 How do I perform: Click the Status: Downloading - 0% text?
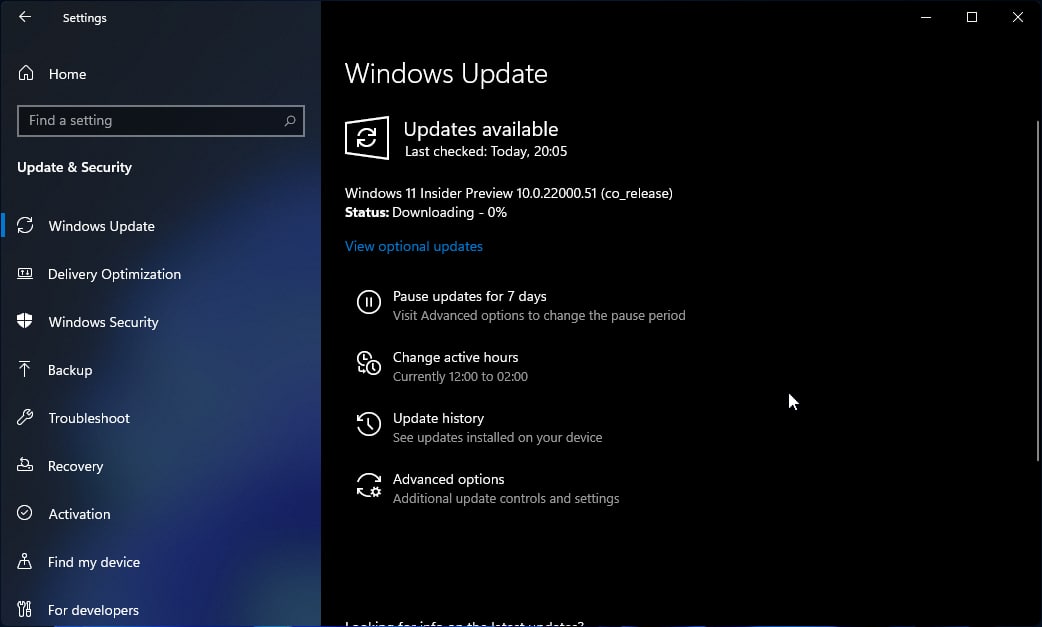click(x=426, y=213)
